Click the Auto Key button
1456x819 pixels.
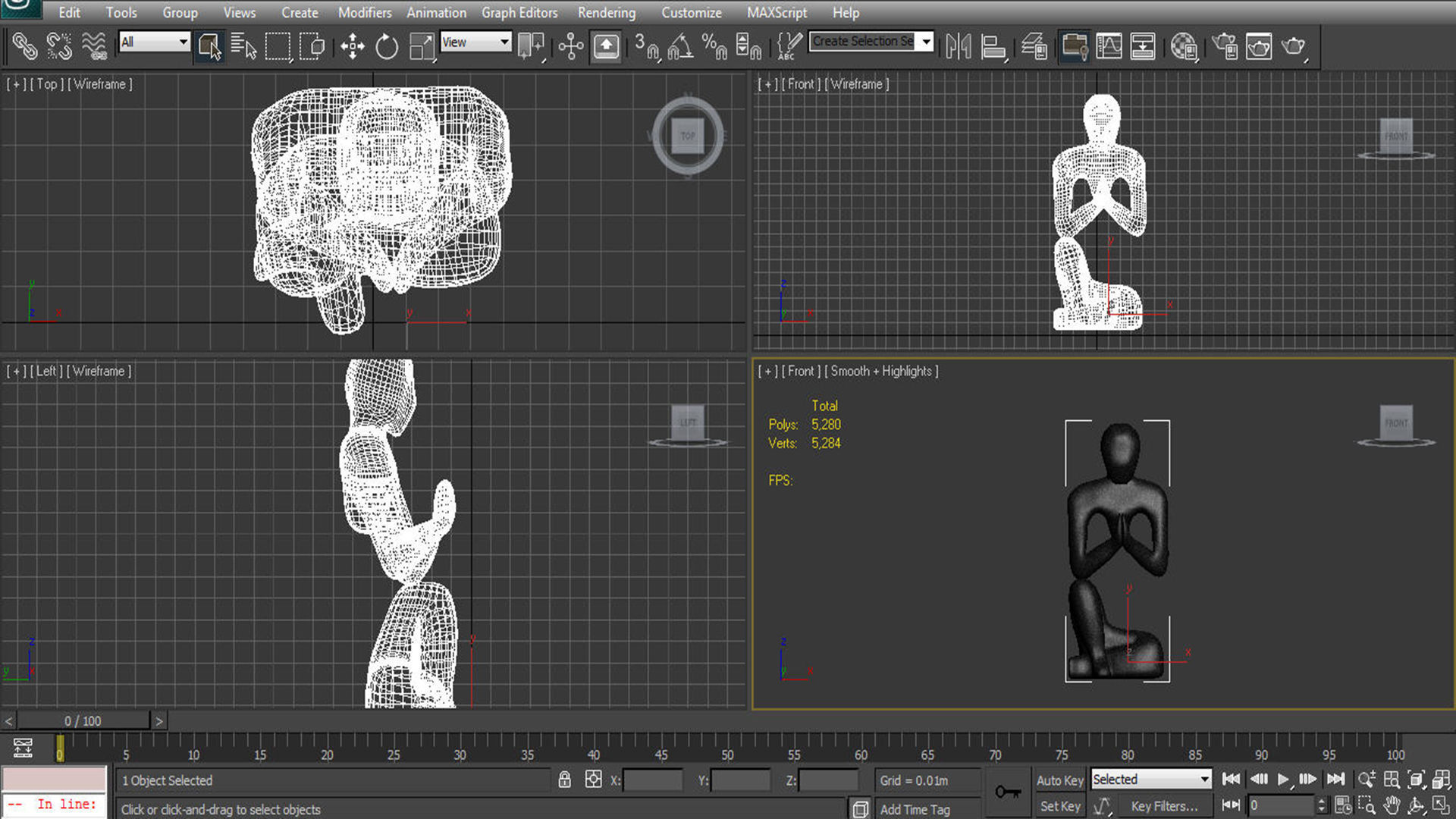pos(1059,780)
